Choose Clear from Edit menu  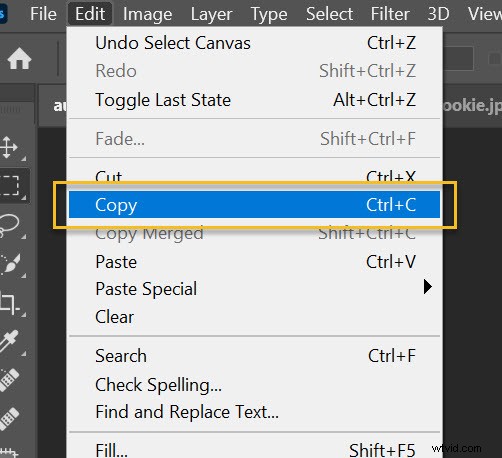coord(255,316)
